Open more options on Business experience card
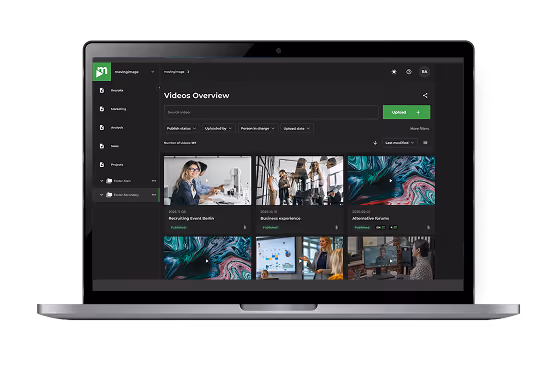This screenshot has width=558, height=370. 337,227
